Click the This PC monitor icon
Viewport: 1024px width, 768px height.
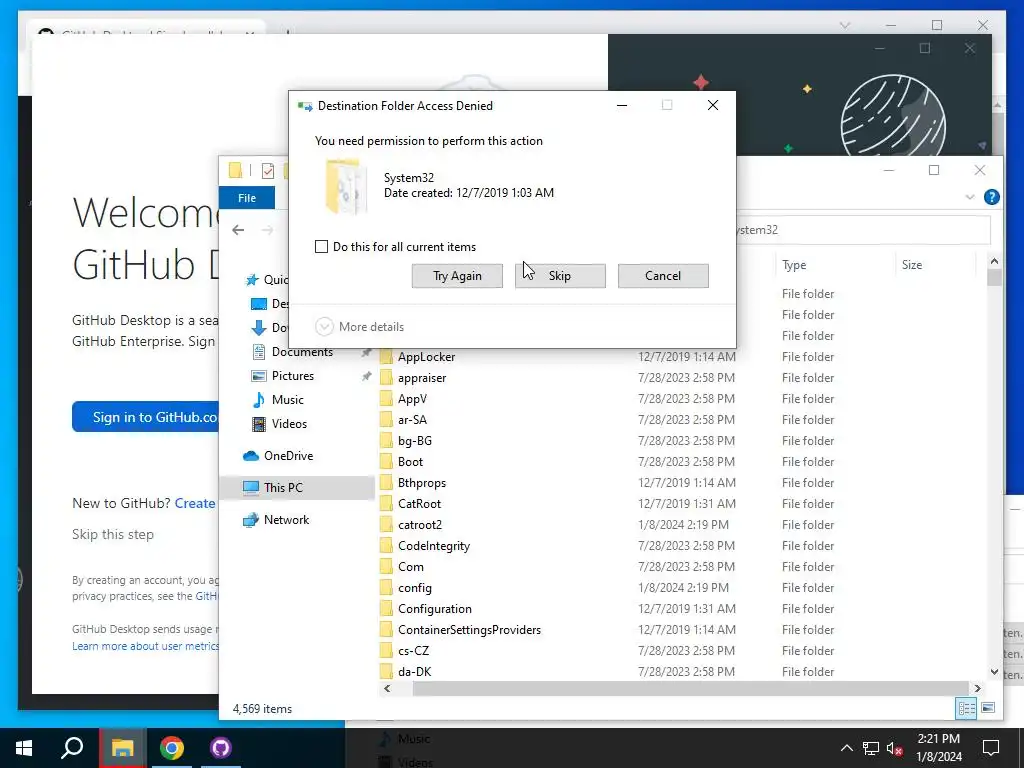251,488
